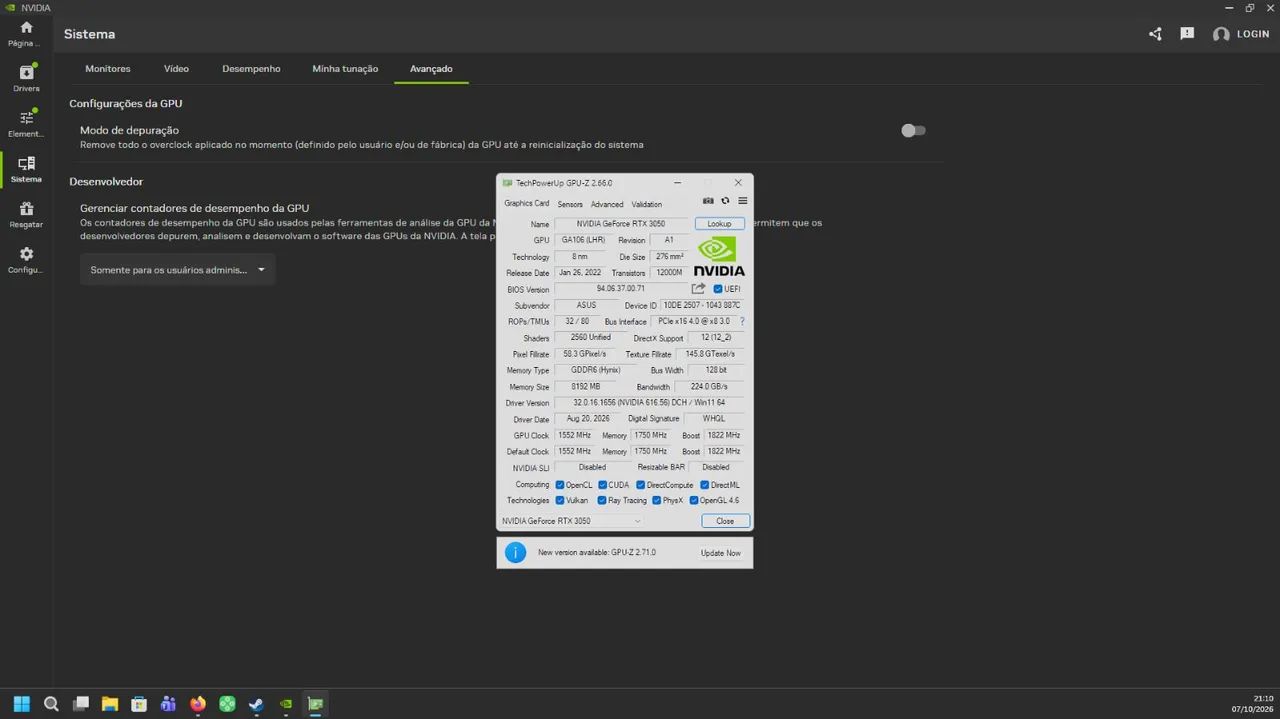
Task: Click the LOGIN button in NVIDIA app
Action: pyautogui.click(x=1241, y=34)
